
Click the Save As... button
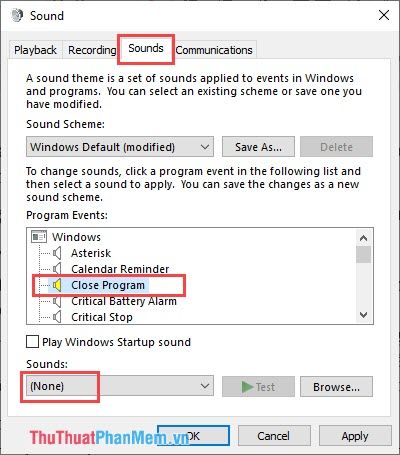click(258, 147)
